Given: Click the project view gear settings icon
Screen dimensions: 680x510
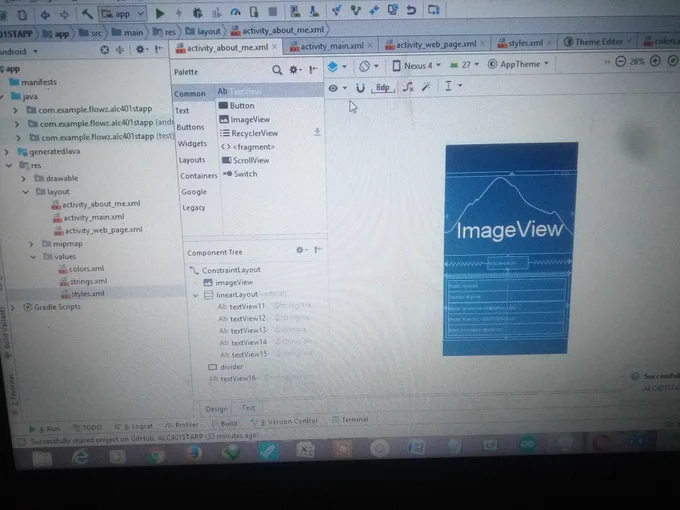Looking at the screenshot, I should (x=140, y=49).
